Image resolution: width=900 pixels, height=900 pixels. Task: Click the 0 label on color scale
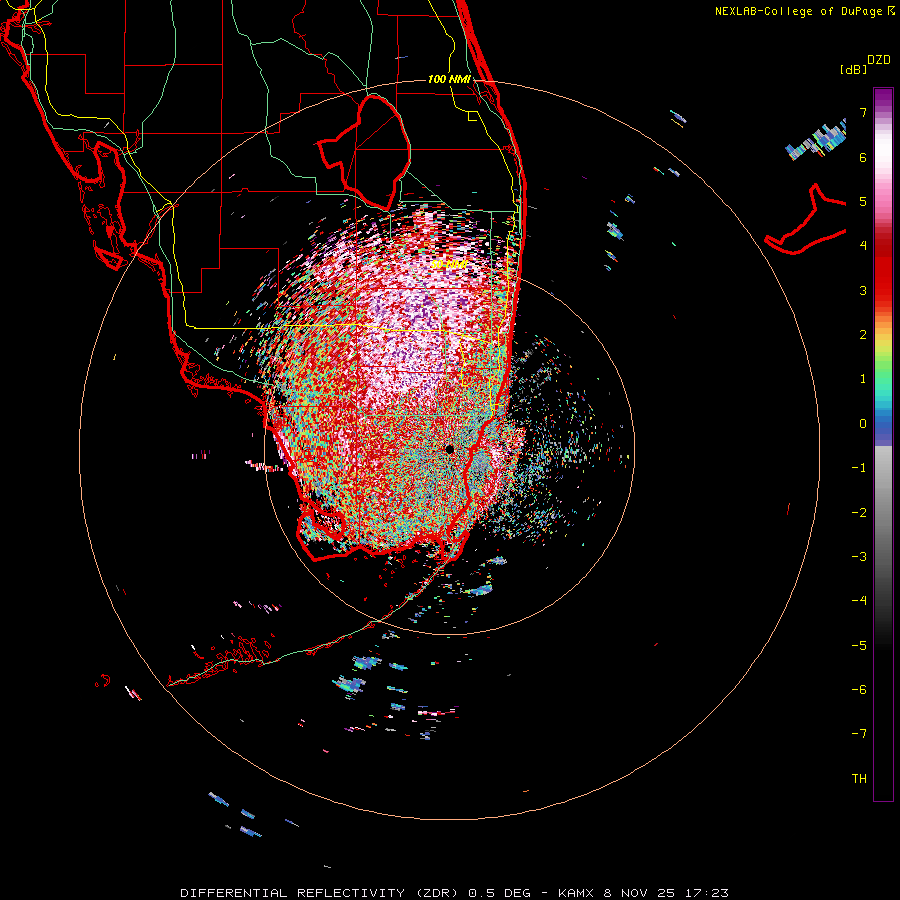(x=863, y=424)
